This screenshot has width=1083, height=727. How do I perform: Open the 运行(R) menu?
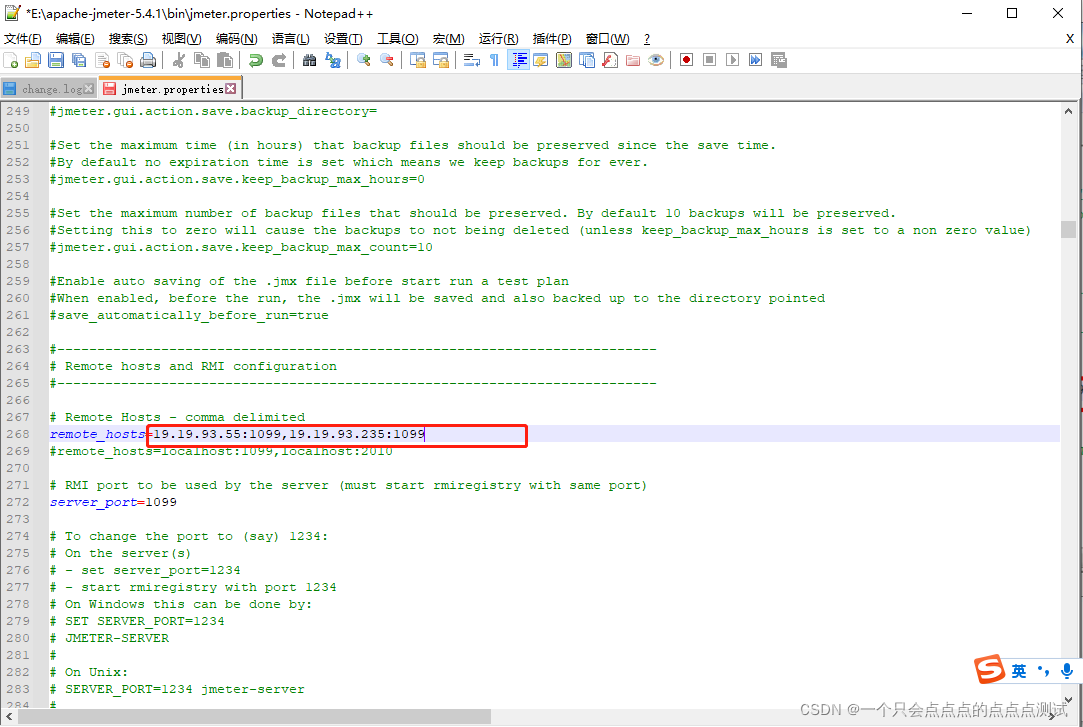[498, 39]
